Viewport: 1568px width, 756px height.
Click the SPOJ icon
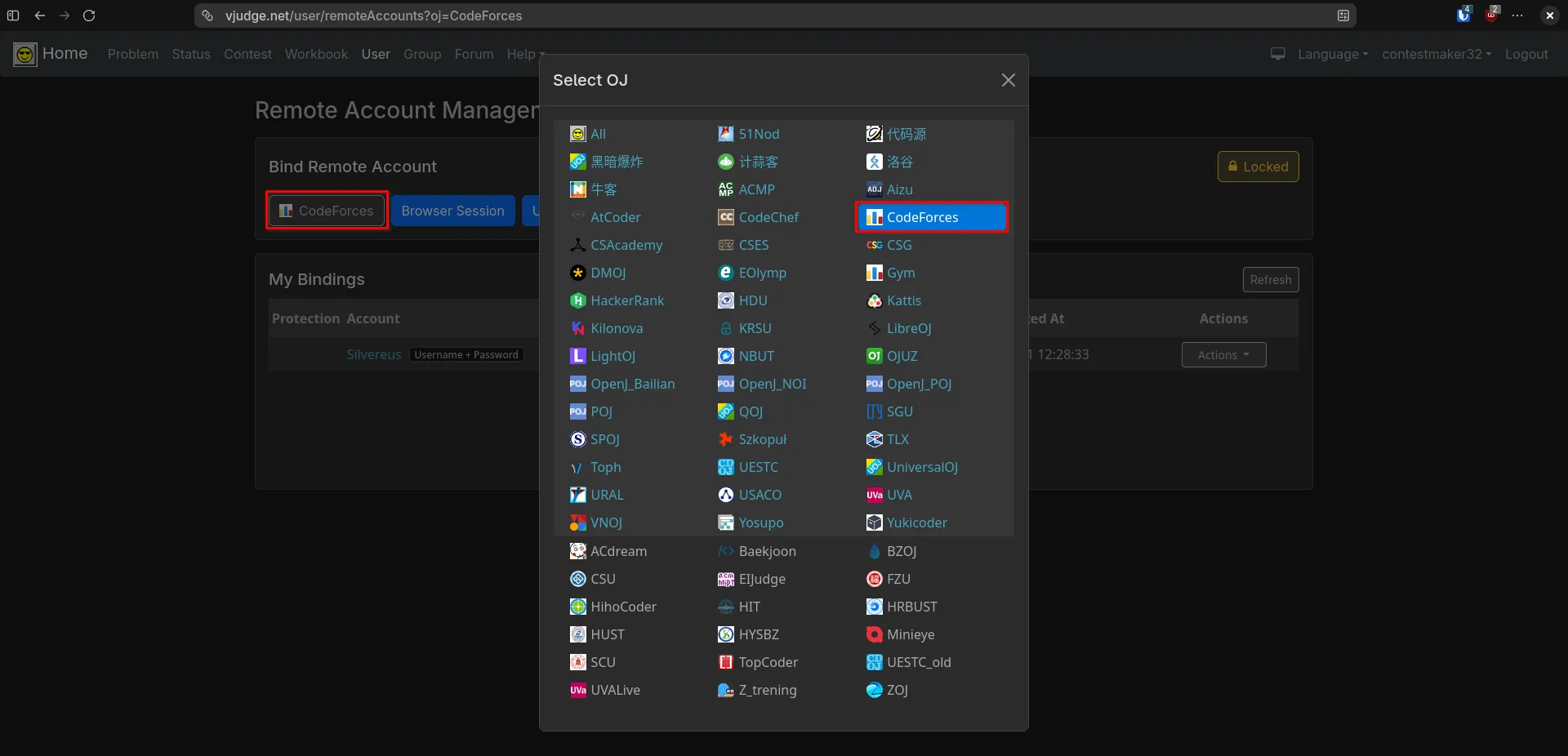(x=577, y=439)
